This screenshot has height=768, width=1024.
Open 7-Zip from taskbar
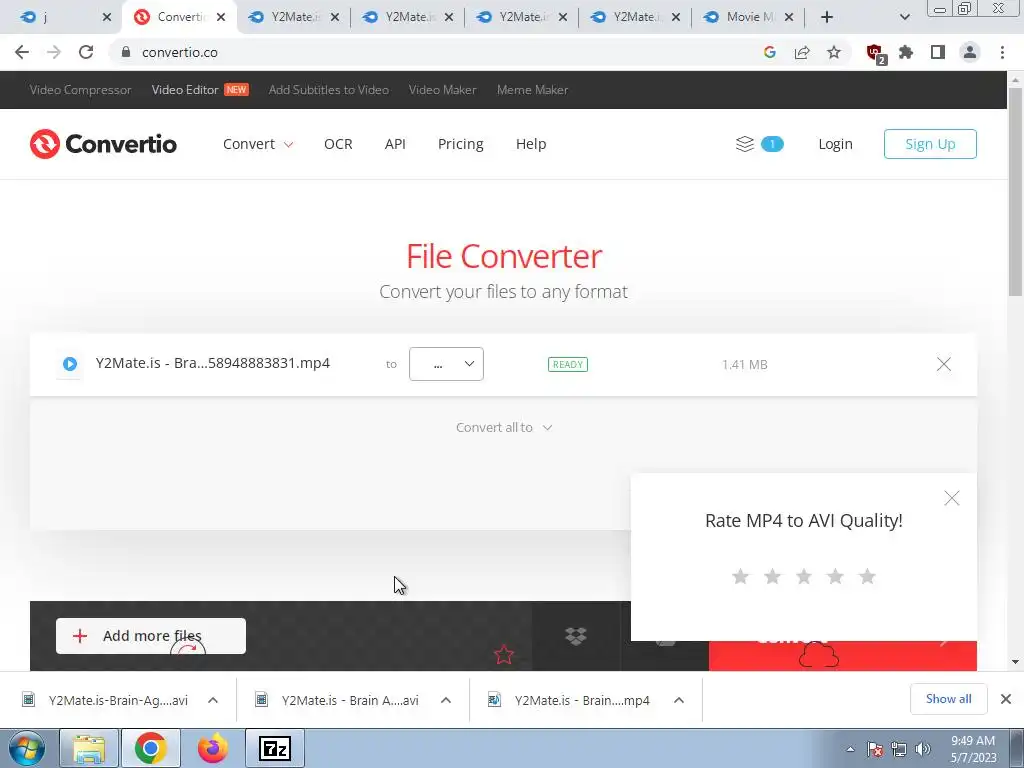274,748
